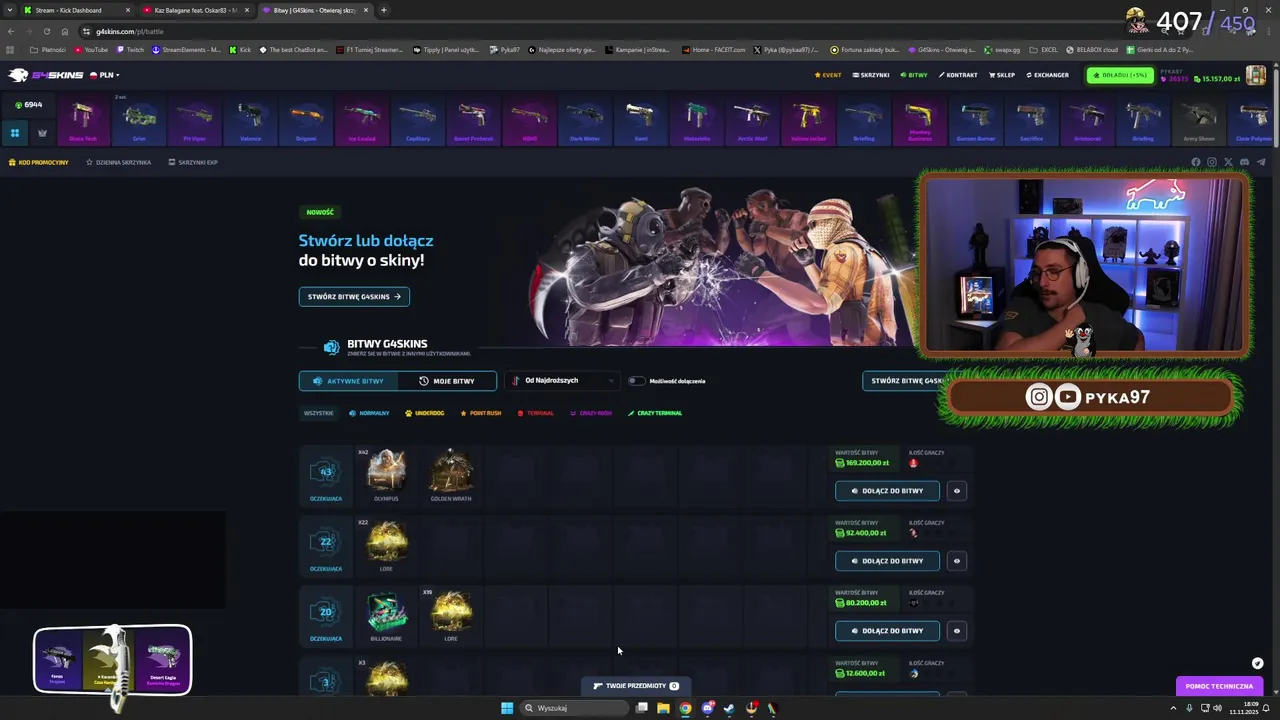Open the PLN currency dropdown
Image resolution: width=1280 pixels, height=720 pixels.
point(105,75)
